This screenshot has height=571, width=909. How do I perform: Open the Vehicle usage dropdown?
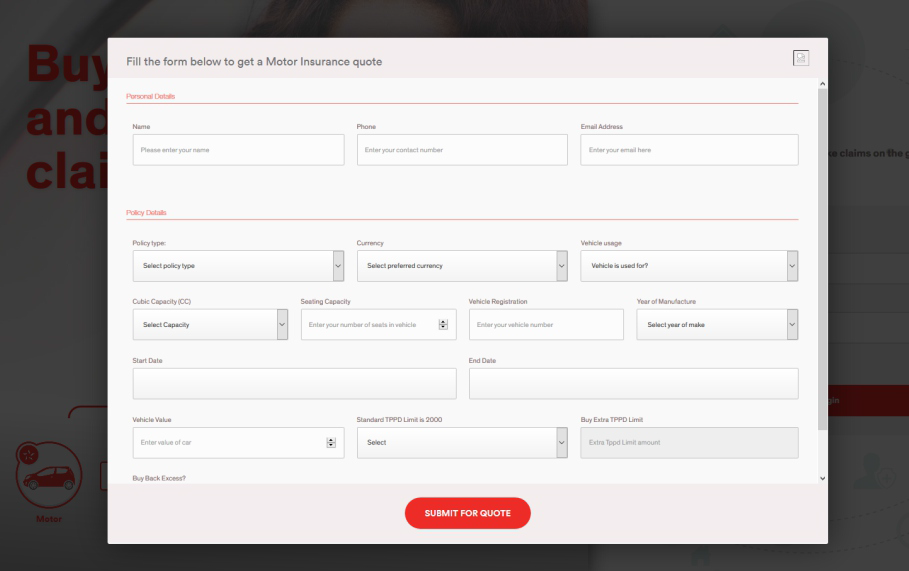tap(689, 266)
